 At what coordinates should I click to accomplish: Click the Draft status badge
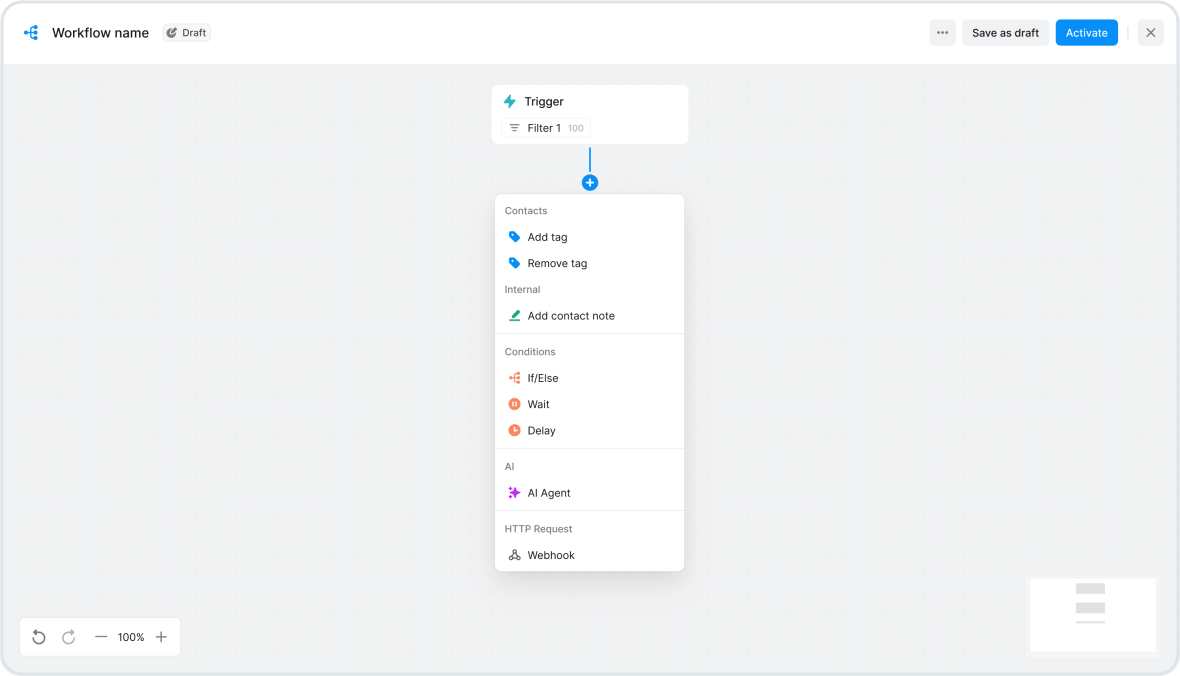coord(186,32)
